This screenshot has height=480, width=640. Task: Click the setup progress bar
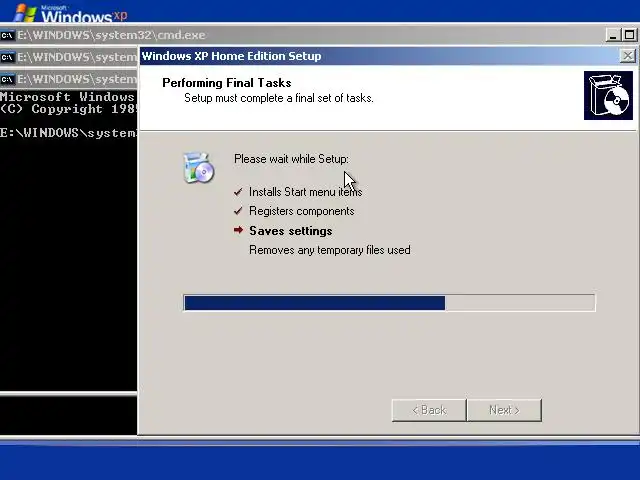[x=389, y=303]
